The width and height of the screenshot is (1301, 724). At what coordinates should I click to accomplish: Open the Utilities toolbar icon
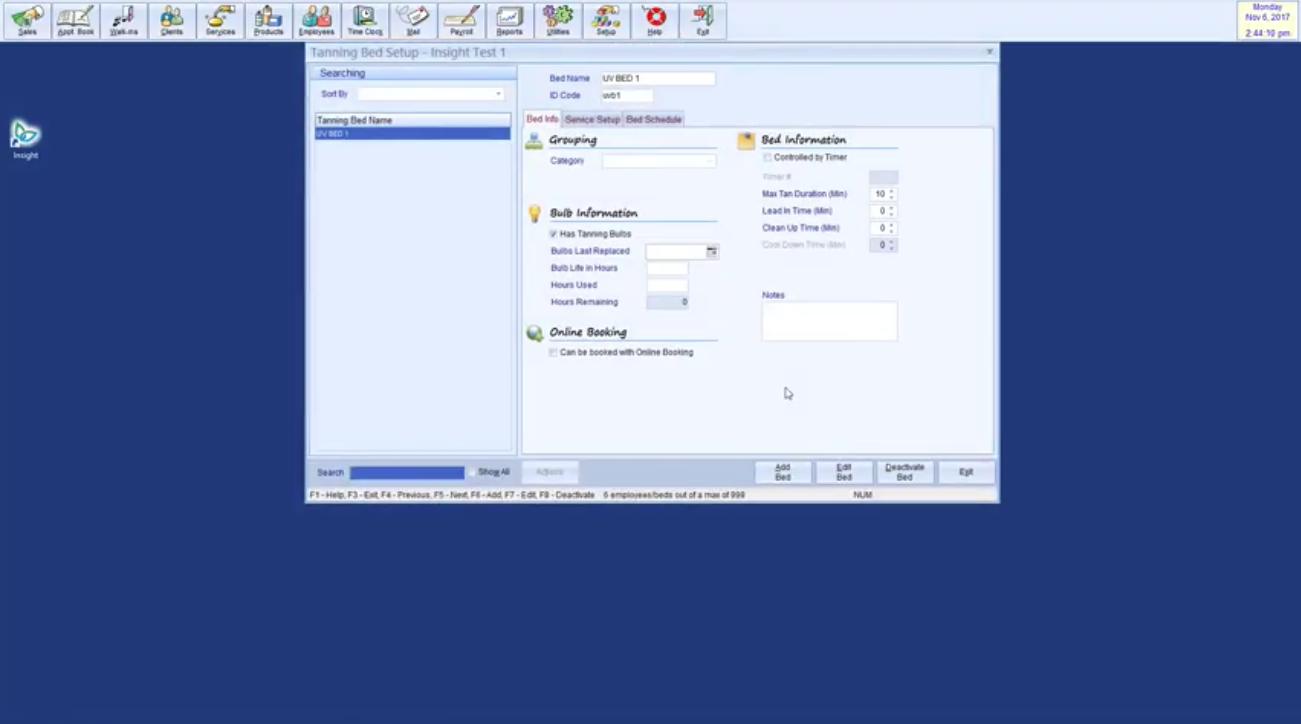pos(558,21)
